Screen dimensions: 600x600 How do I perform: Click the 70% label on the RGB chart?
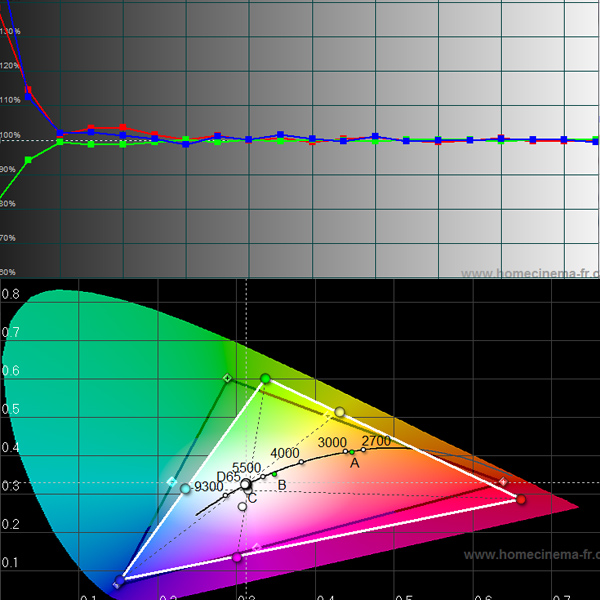8,238
